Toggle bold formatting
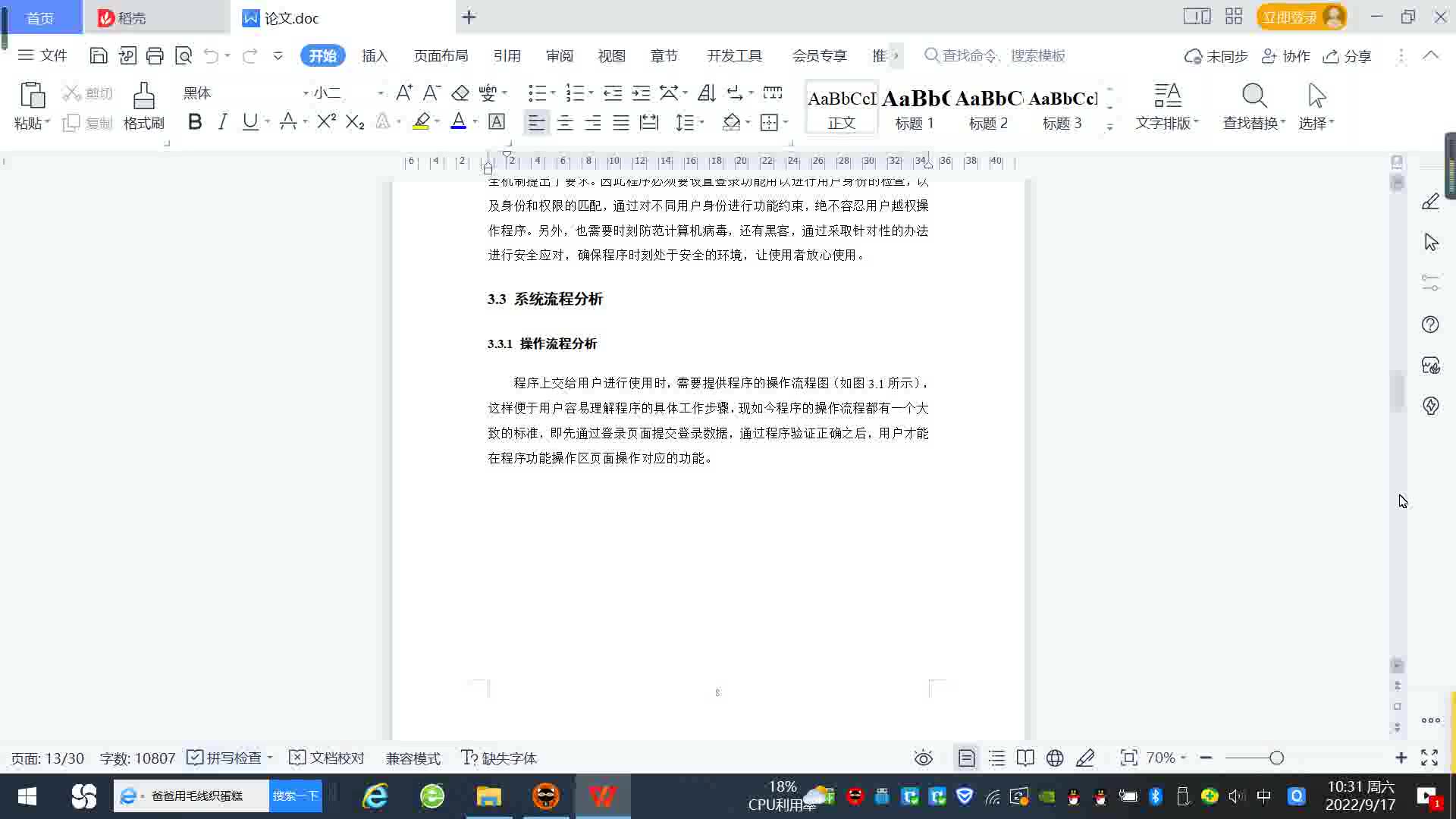The height and width of the screenshot is (819, 1456). tap(195, 122)
